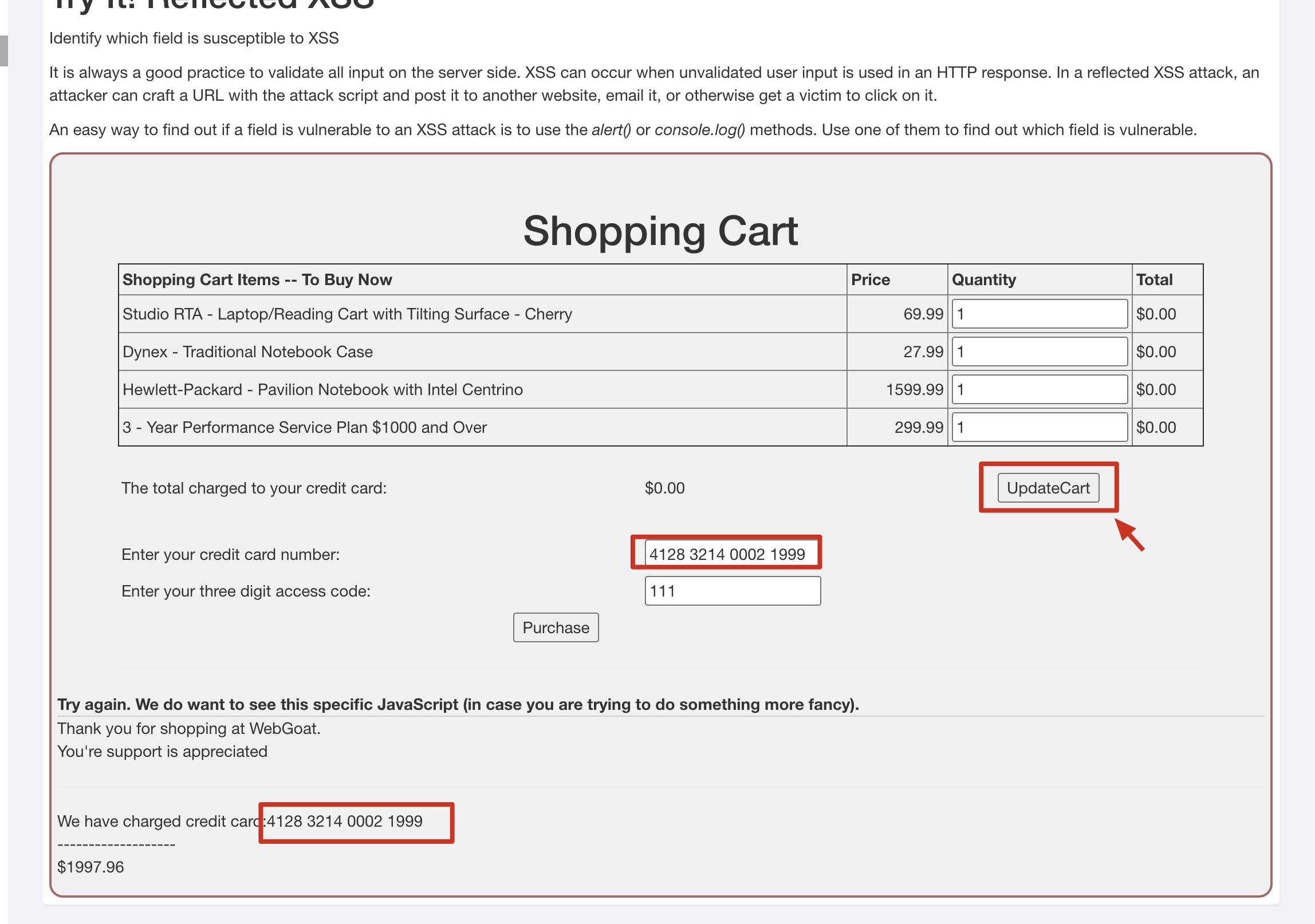Click the Price column header
The image size is (1315, 924).
click(870, 279)
